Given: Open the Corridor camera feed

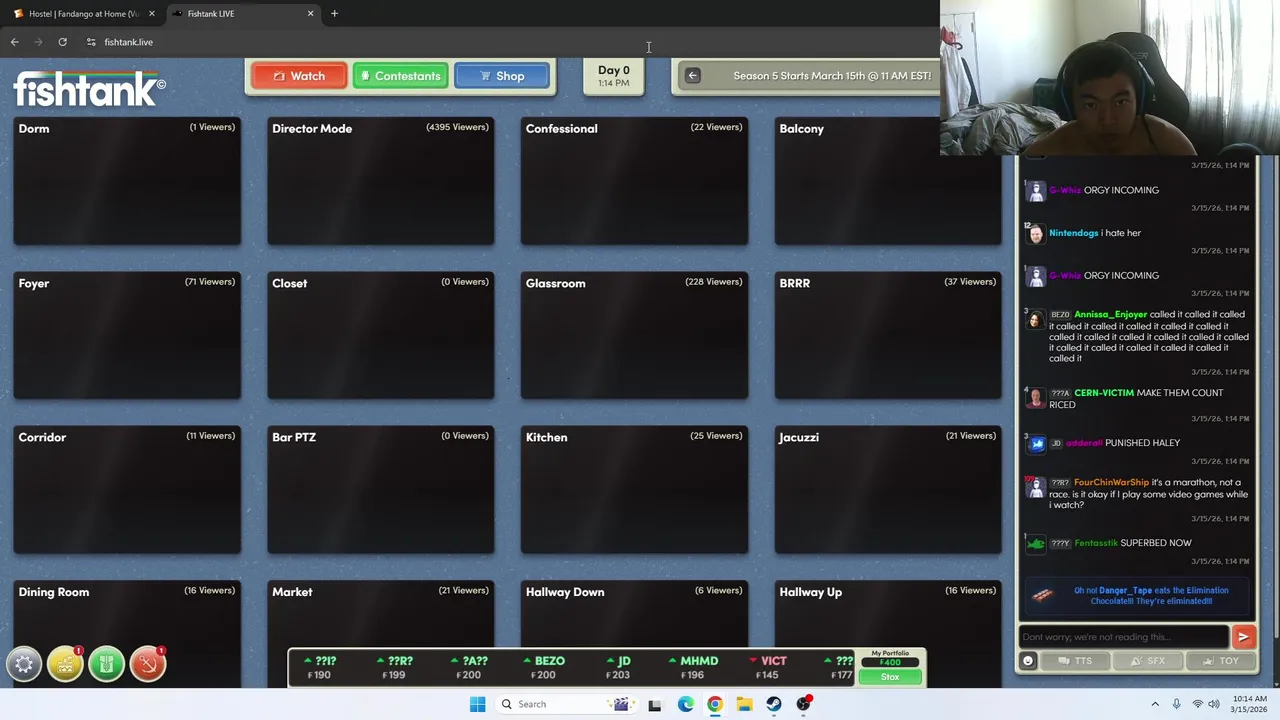Looking at the screenshot, I should click(x=127, y=490).
